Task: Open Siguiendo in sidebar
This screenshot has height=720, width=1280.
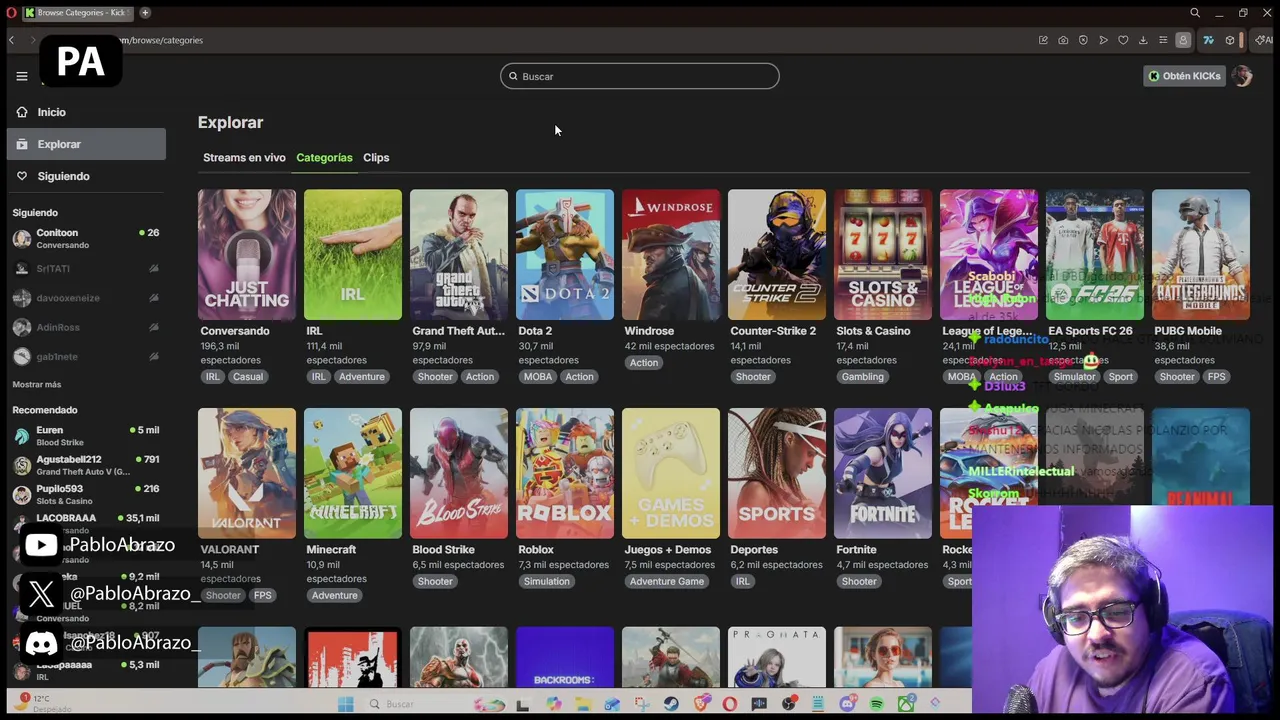Action: (x=86, y=176)
